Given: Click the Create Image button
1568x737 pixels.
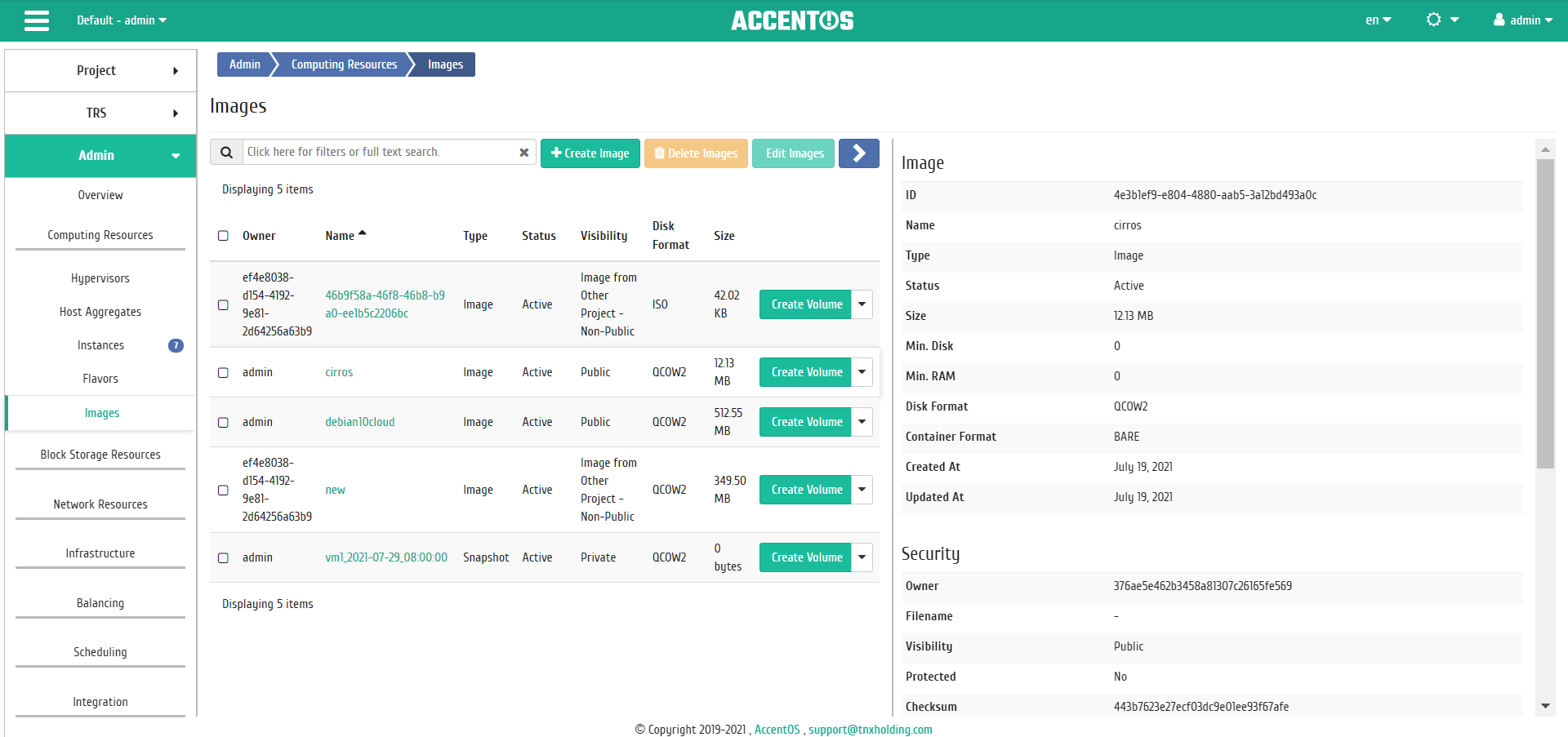Looking at the screenshot, I should (590, 153).
